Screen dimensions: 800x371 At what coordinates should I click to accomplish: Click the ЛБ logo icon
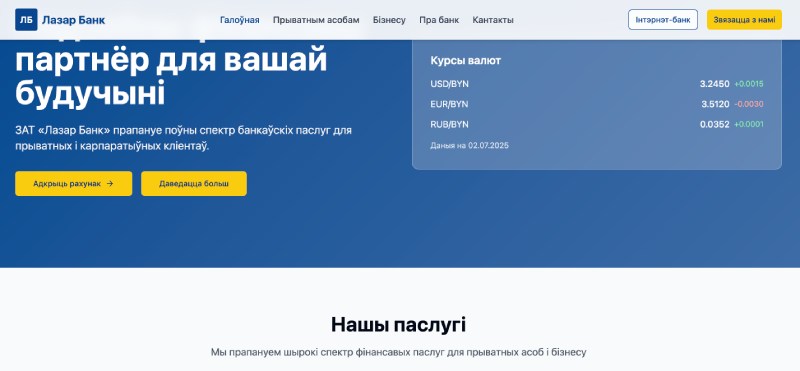tap(26, 20)
